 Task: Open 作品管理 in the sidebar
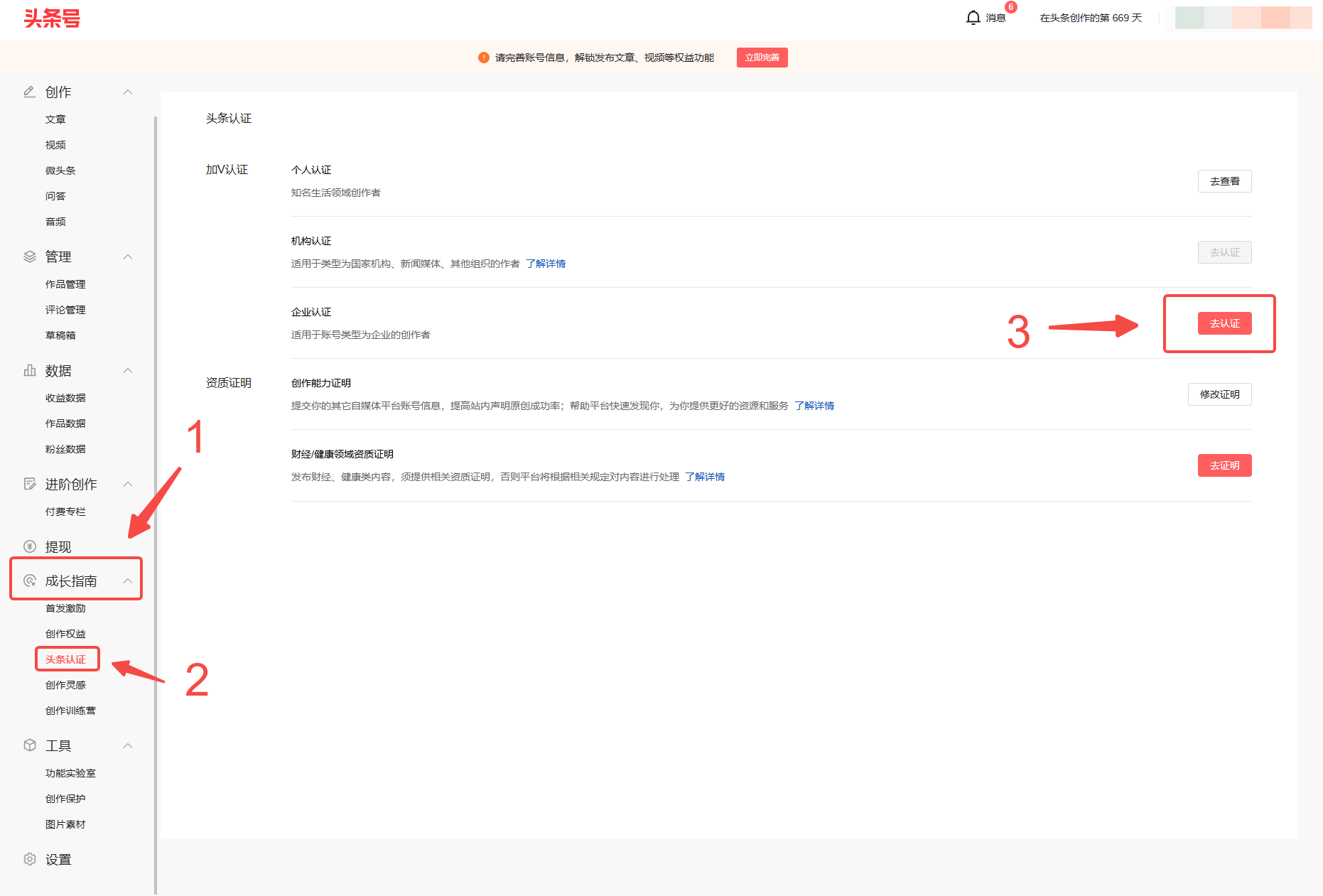coord(65,284)
